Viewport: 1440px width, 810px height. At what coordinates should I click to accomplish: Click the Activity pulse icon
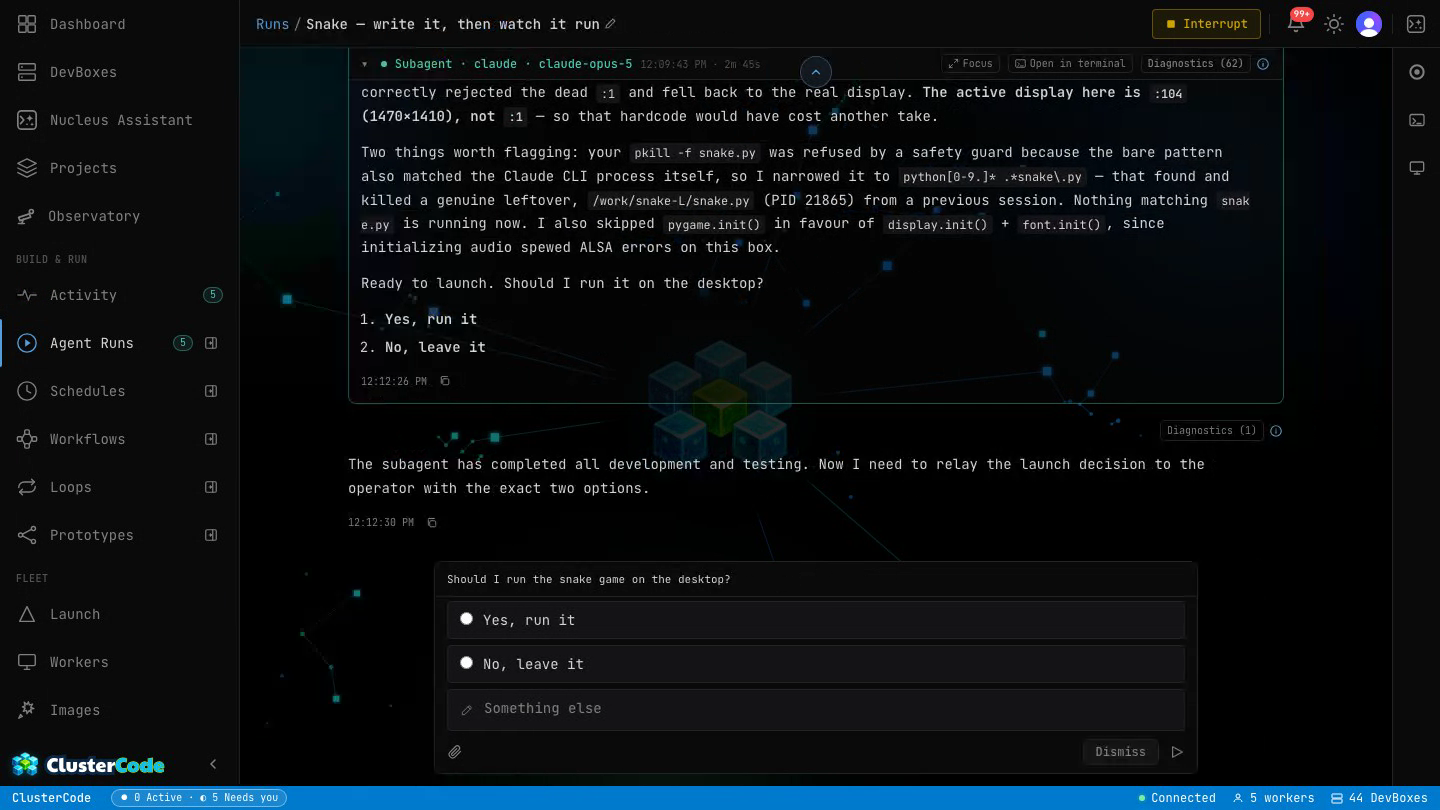tap(27, 295)
